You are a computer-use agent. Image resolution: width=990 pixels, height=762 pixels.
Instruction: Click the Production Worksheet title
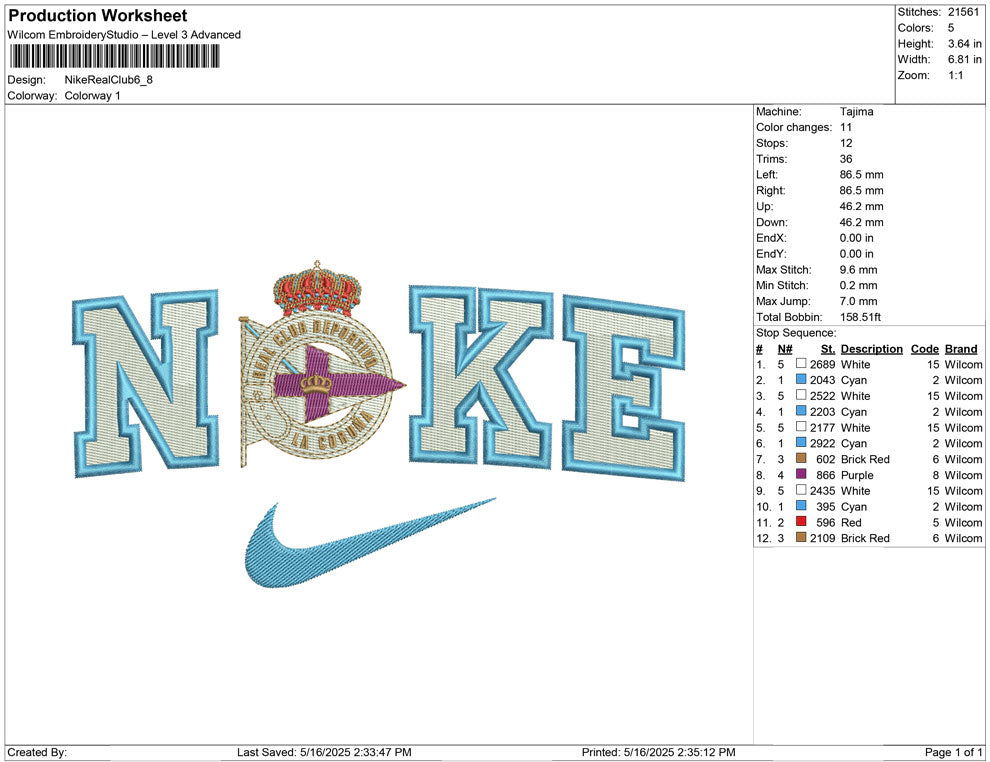click(x=98, y=16)
